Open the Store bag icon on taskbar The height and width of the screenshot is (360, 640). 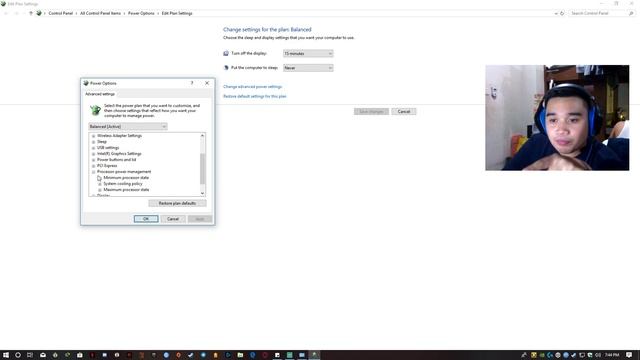pyautogui.click(x=80, y=355)
